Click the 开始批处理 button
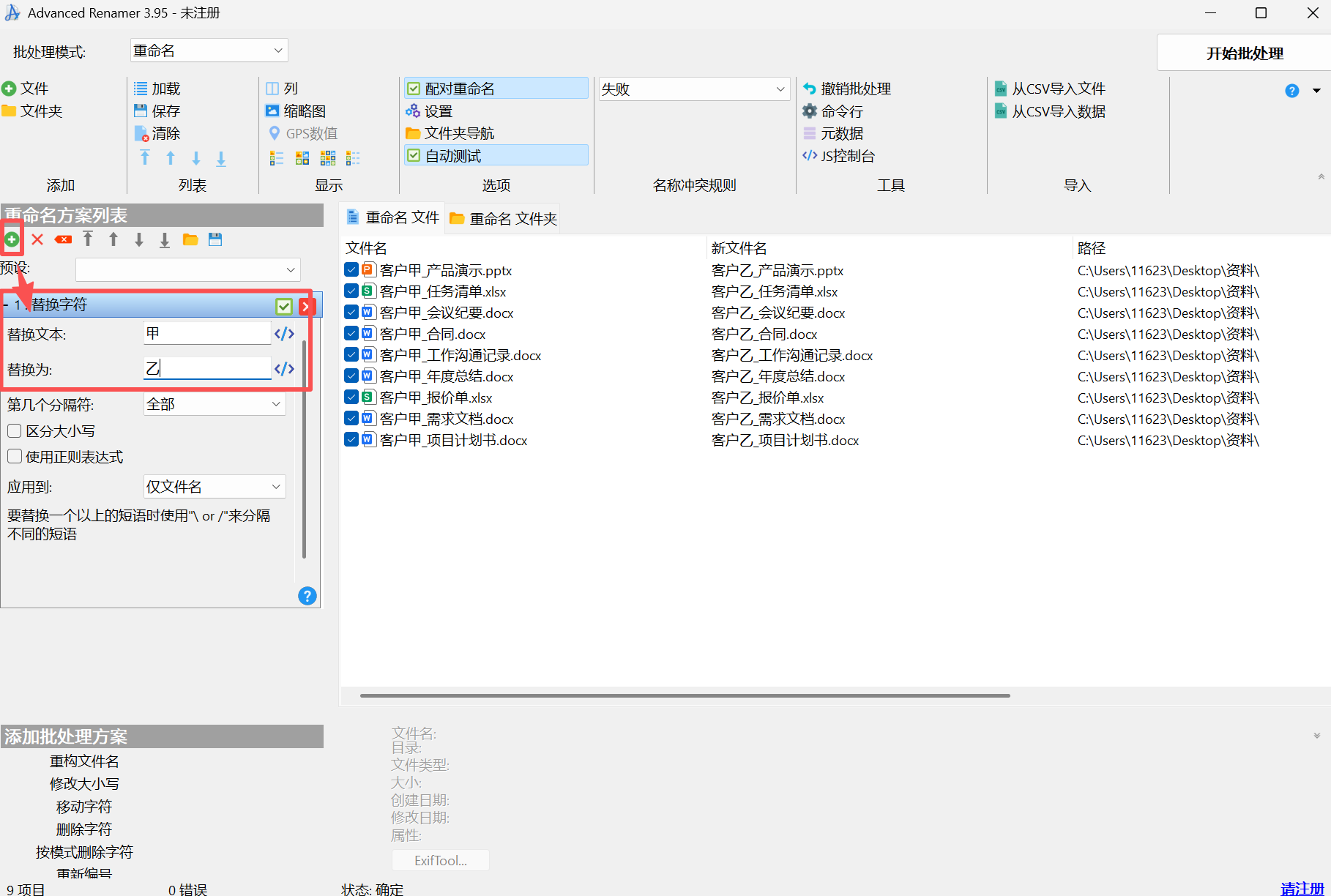This screenshot has height=896, width=1331. [x=1244, y=53]
